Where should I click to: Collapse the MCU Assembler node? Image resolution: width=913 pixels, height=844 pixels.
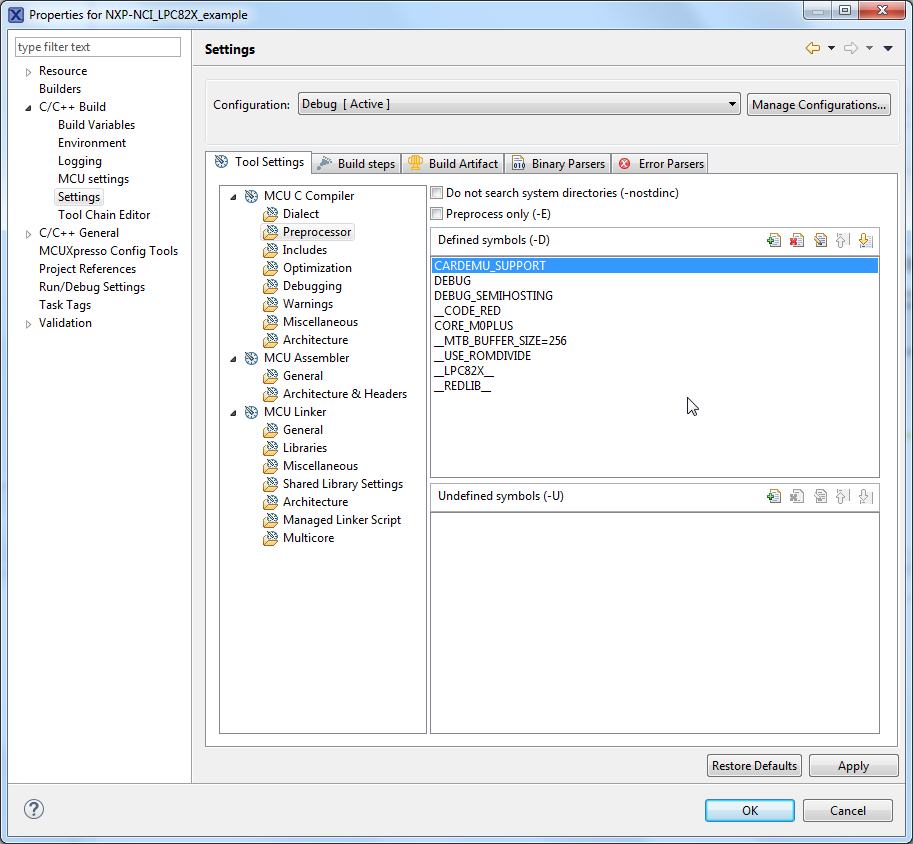coord(233,359)
